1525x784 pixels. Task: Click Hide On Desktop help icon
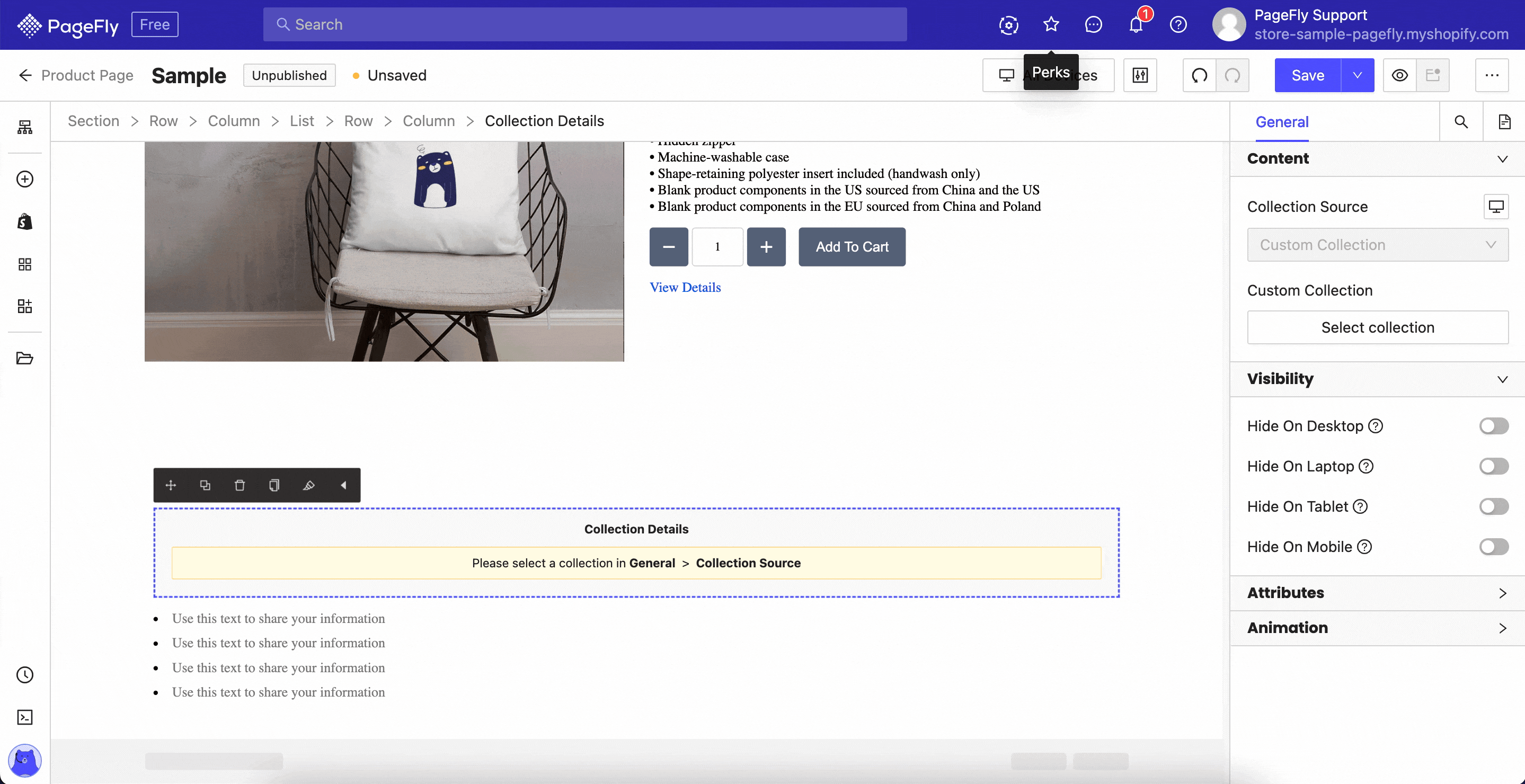(x=1375, y=426)
